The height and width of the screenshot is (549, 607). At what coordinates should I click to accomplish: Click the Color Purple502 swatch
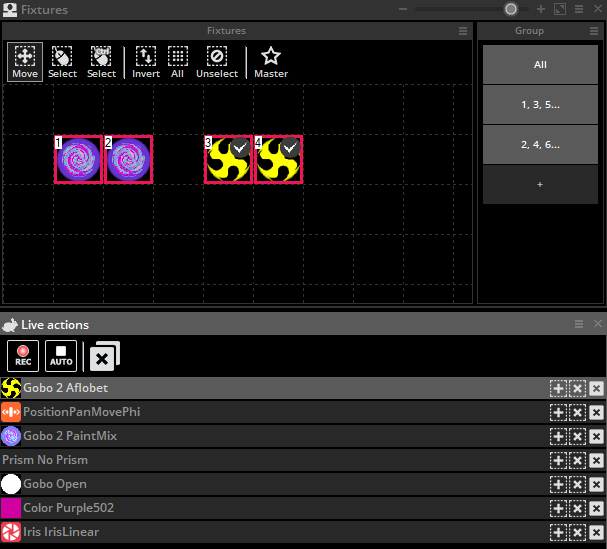click(x=11, y=508)
